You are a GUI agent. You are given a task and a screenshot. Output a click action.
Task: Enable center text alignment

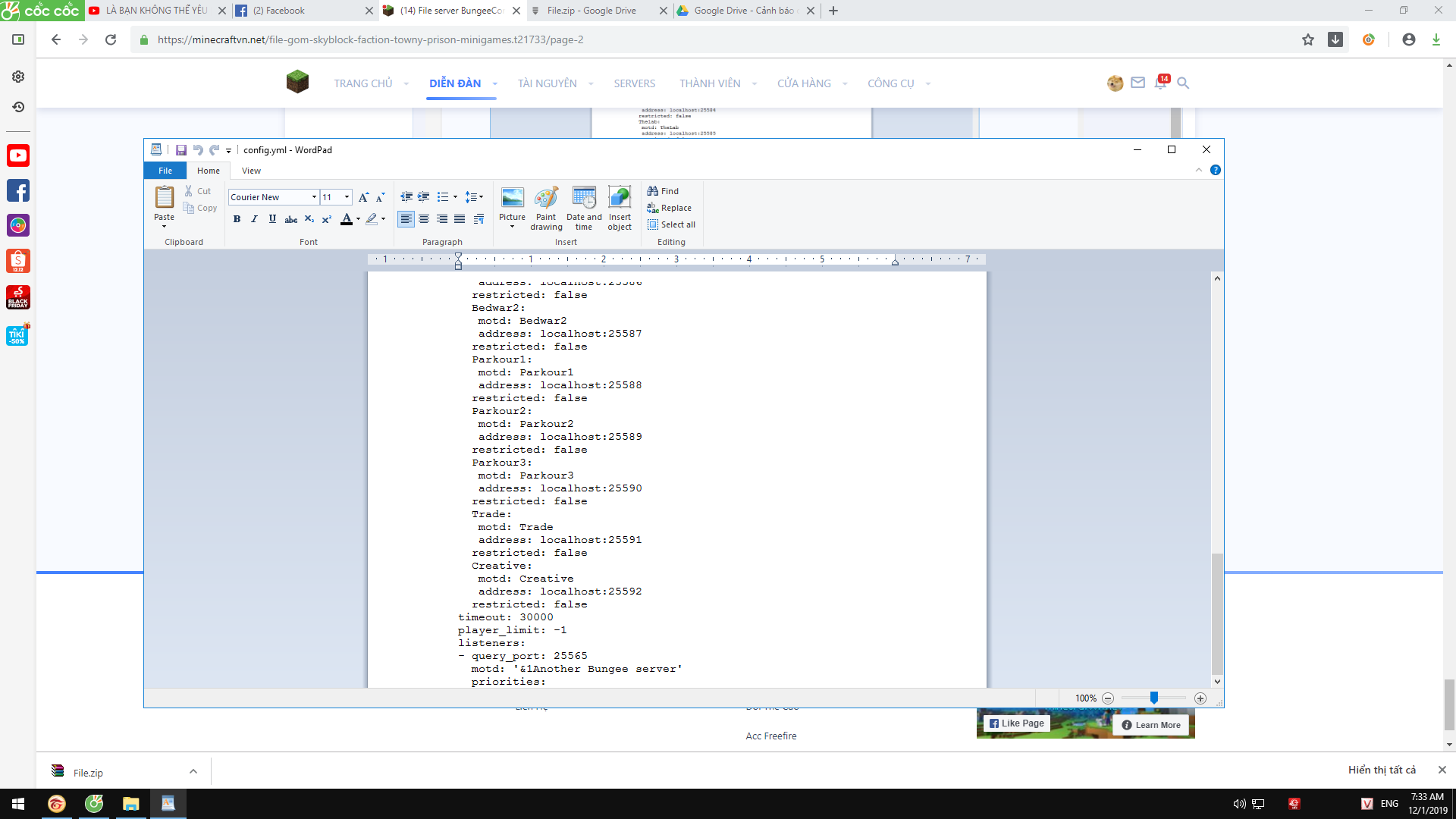pos(424,219)
